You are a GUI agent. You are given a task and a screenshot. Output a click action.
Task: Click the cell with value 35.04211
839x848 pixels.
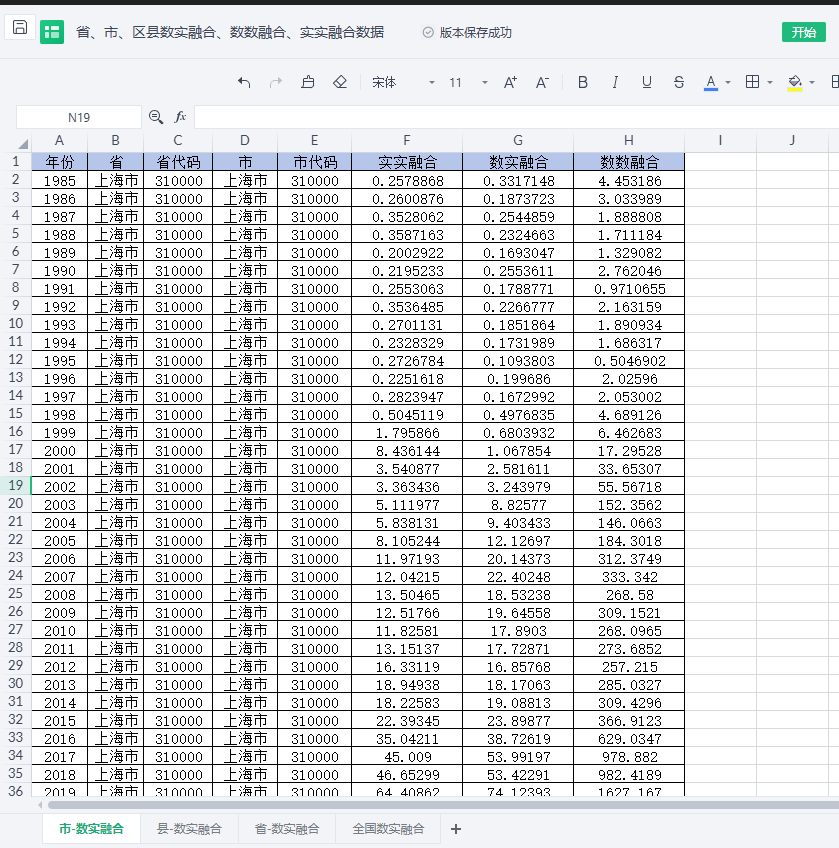click(x=407, y=739)
